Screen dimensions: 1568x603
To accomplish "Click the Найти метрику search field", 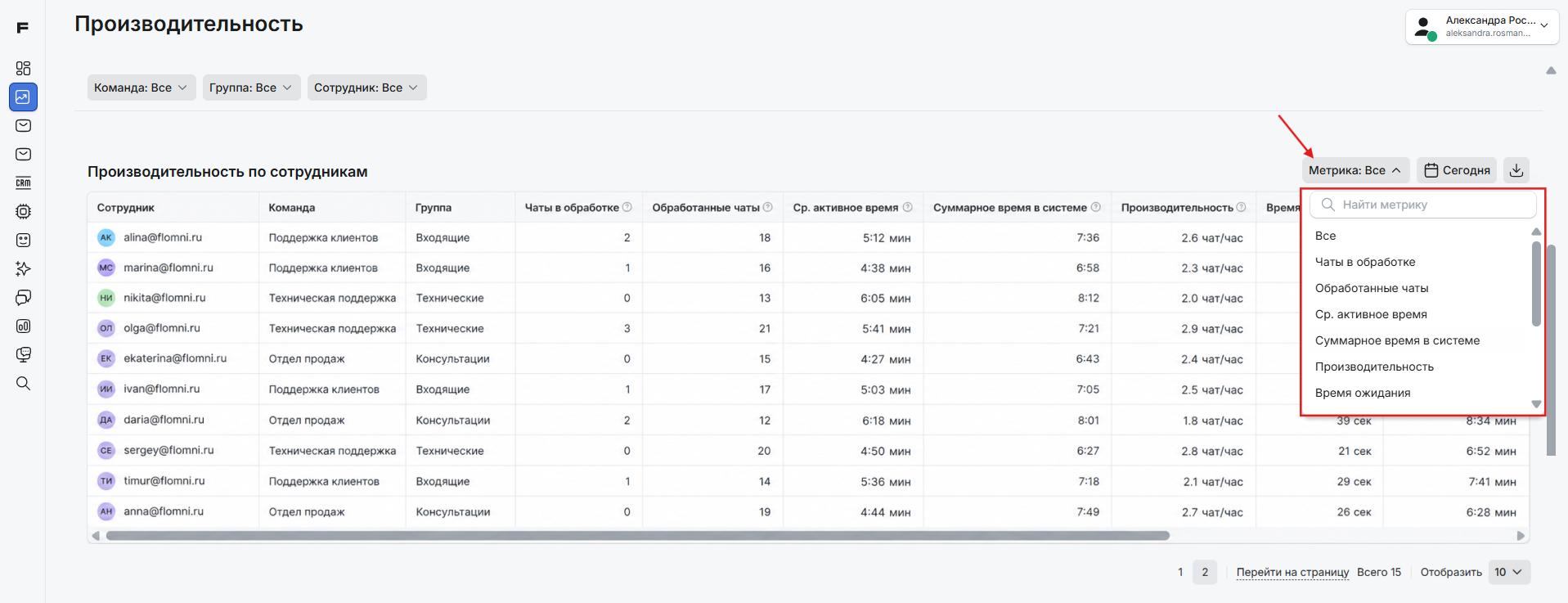I will (1423, 205).
